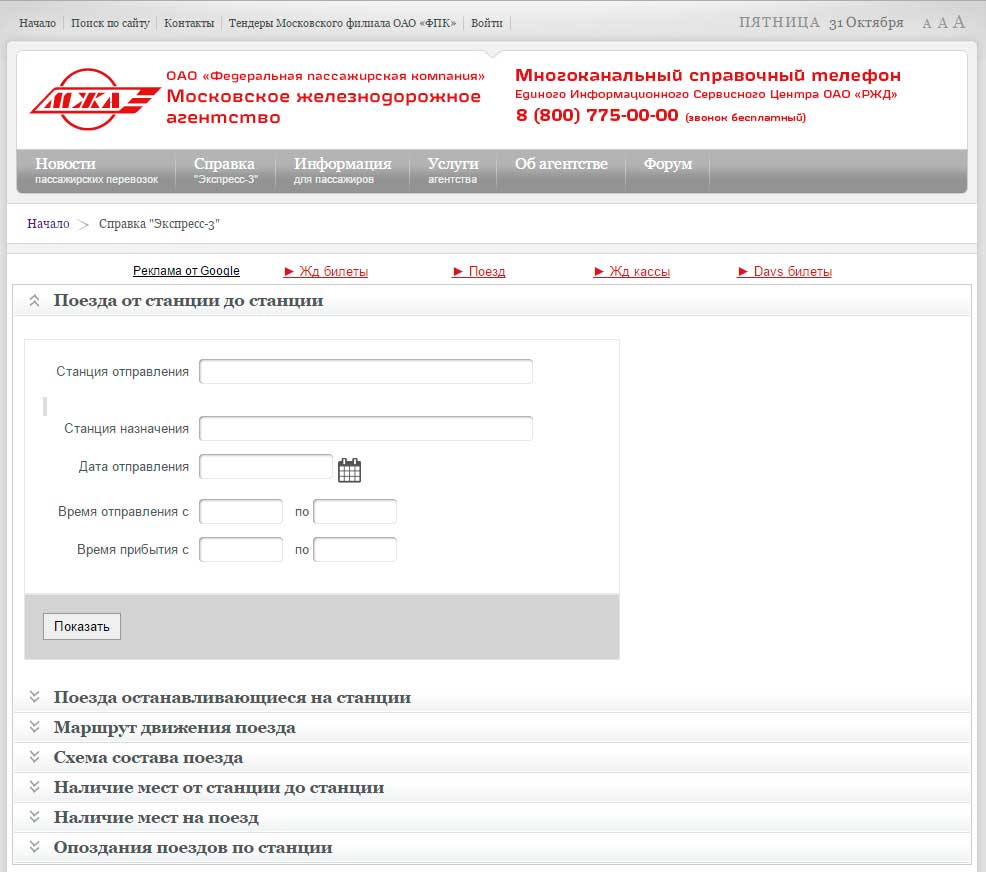Click 'Начало' in the breadcrumb trail
This screenshot has width=986, height=872.
tap(48, 224)
